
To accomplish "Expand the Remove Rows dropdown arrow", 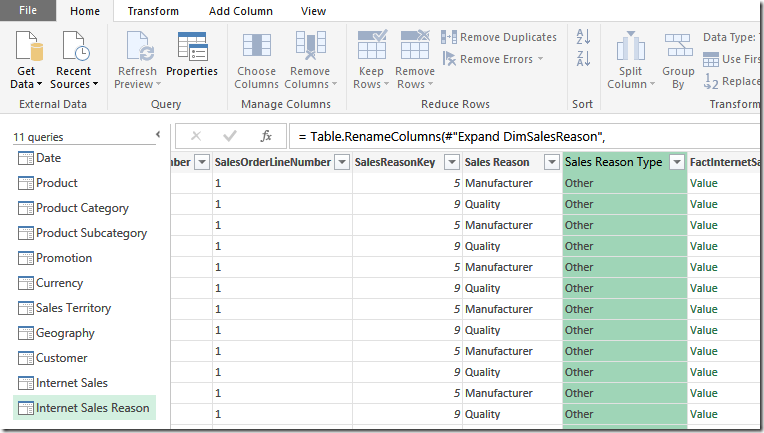I will pyautogui.click(x=430, y=84).
